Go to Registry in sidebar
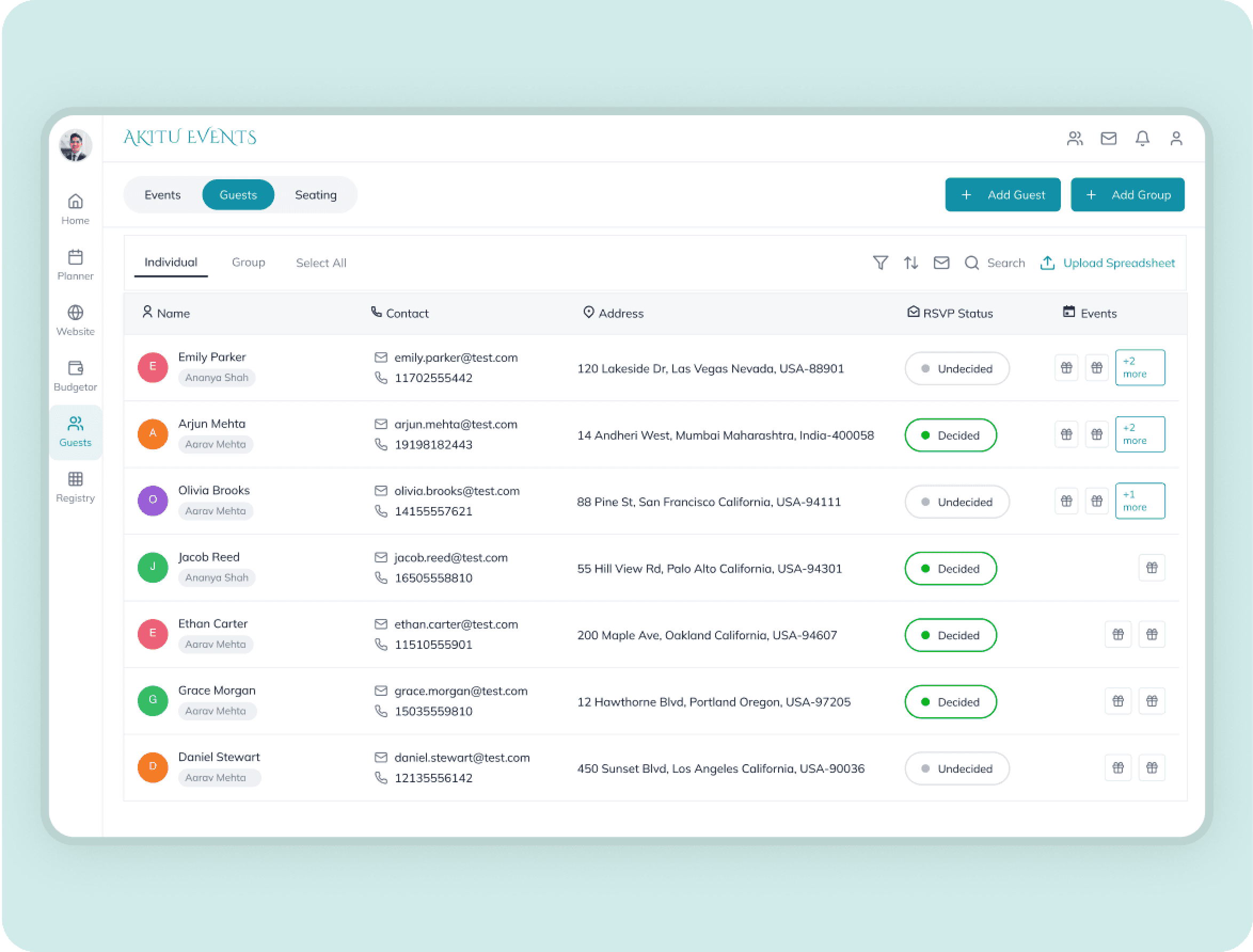Screen dimensions: 1253x952 tap(75, 487)
